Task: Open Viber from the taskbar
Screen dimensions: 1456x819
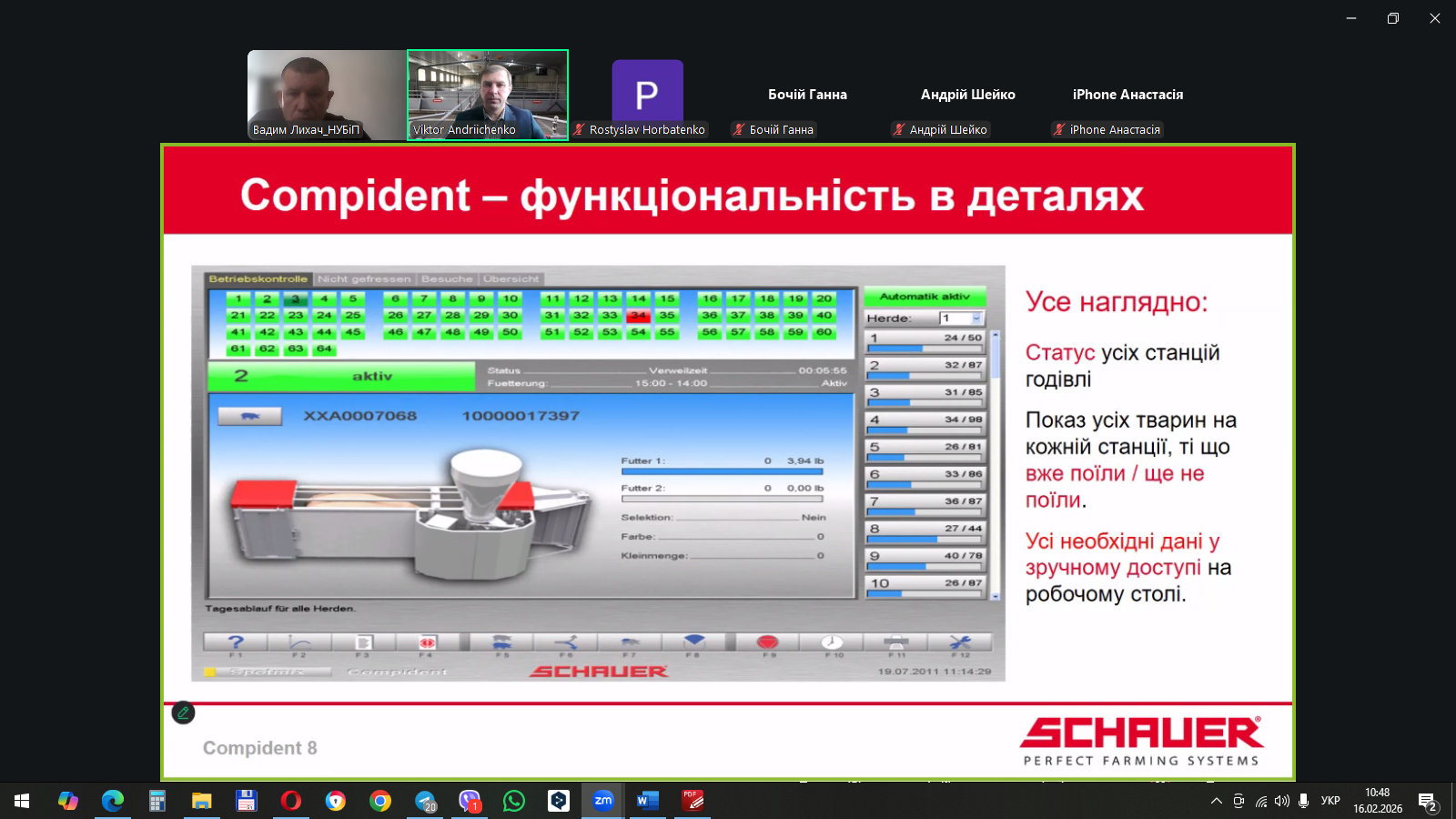Action: point(470,801)
